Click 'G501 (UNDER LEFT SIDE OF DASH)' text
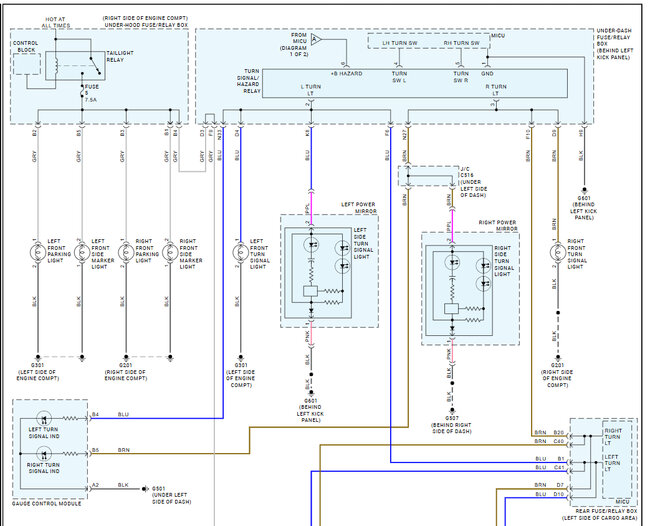650x526 pixels. pos(172,495)
